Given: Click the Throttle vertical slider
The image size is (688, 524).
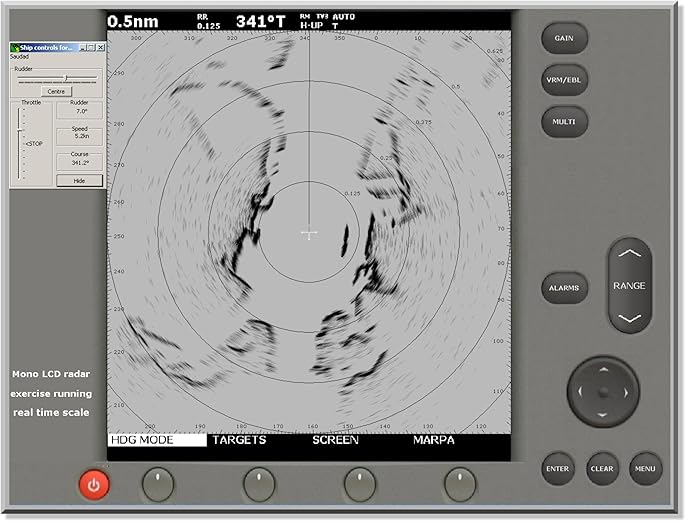Looking at the screenshot, I should tap(20, 143).
